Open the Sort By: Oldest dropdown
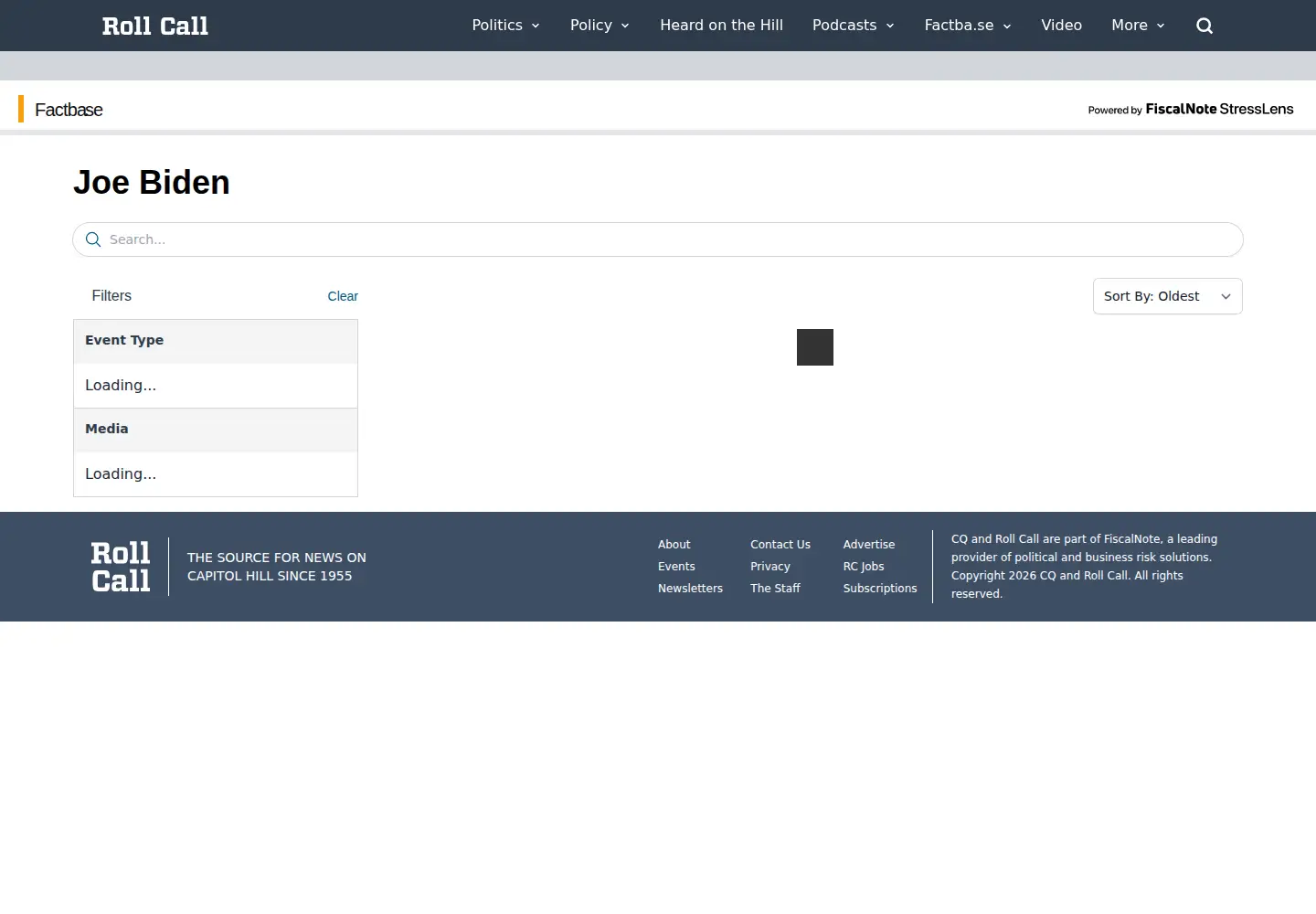The width and height of the screenshot is (1316, 914). pos(1168,296)
